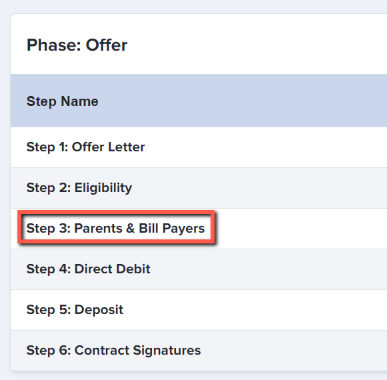The image size is (387, 380).
Task: Click empty space in the Direct Debit row
Action: [x=267, y=269]
